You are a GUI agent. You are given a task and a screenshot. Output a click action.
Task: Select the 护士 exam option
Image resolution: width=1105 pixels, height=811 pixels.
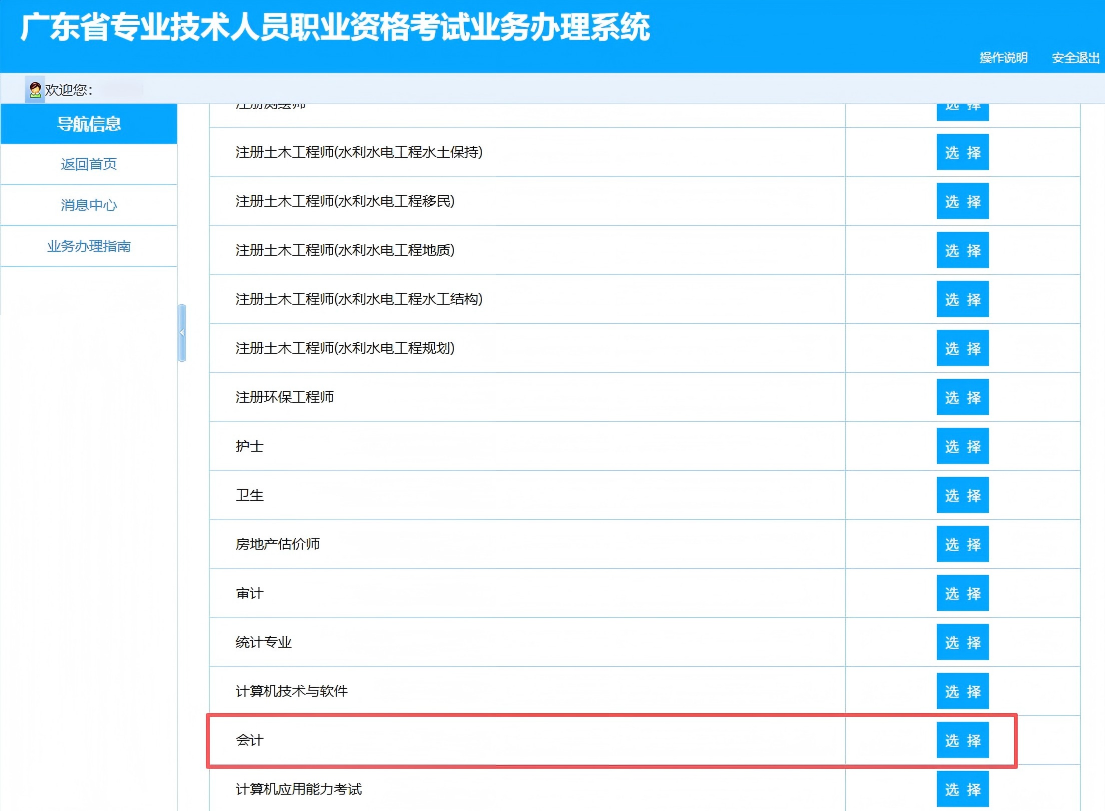(962, 446)
